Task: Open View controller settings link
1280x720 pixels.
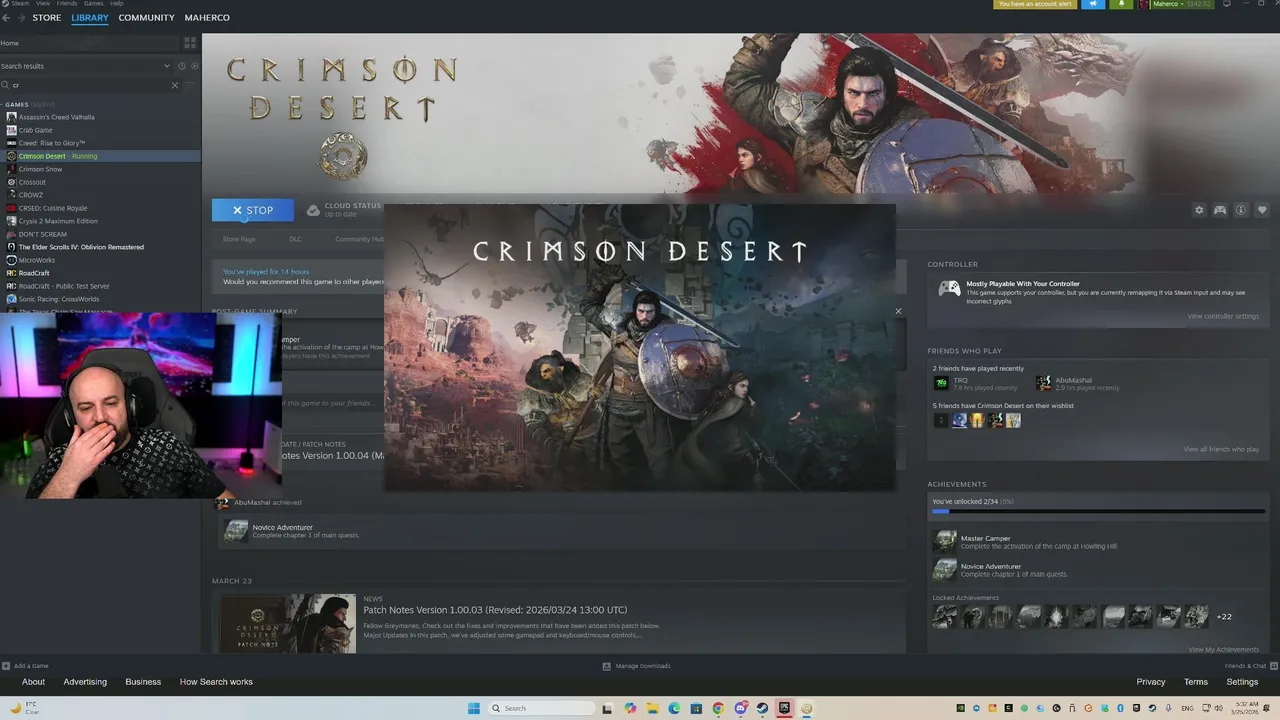Action: pos(1223,316)
